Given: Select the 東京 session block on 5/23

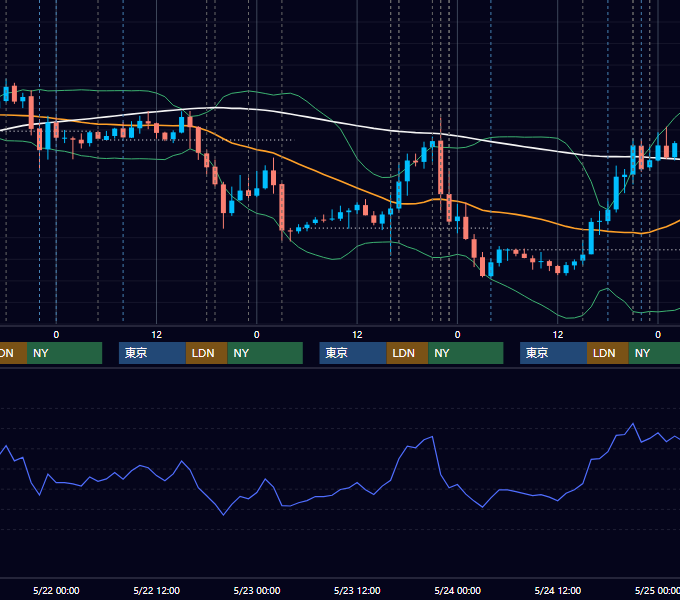Looking at the screenshot, I should (353, 353).
